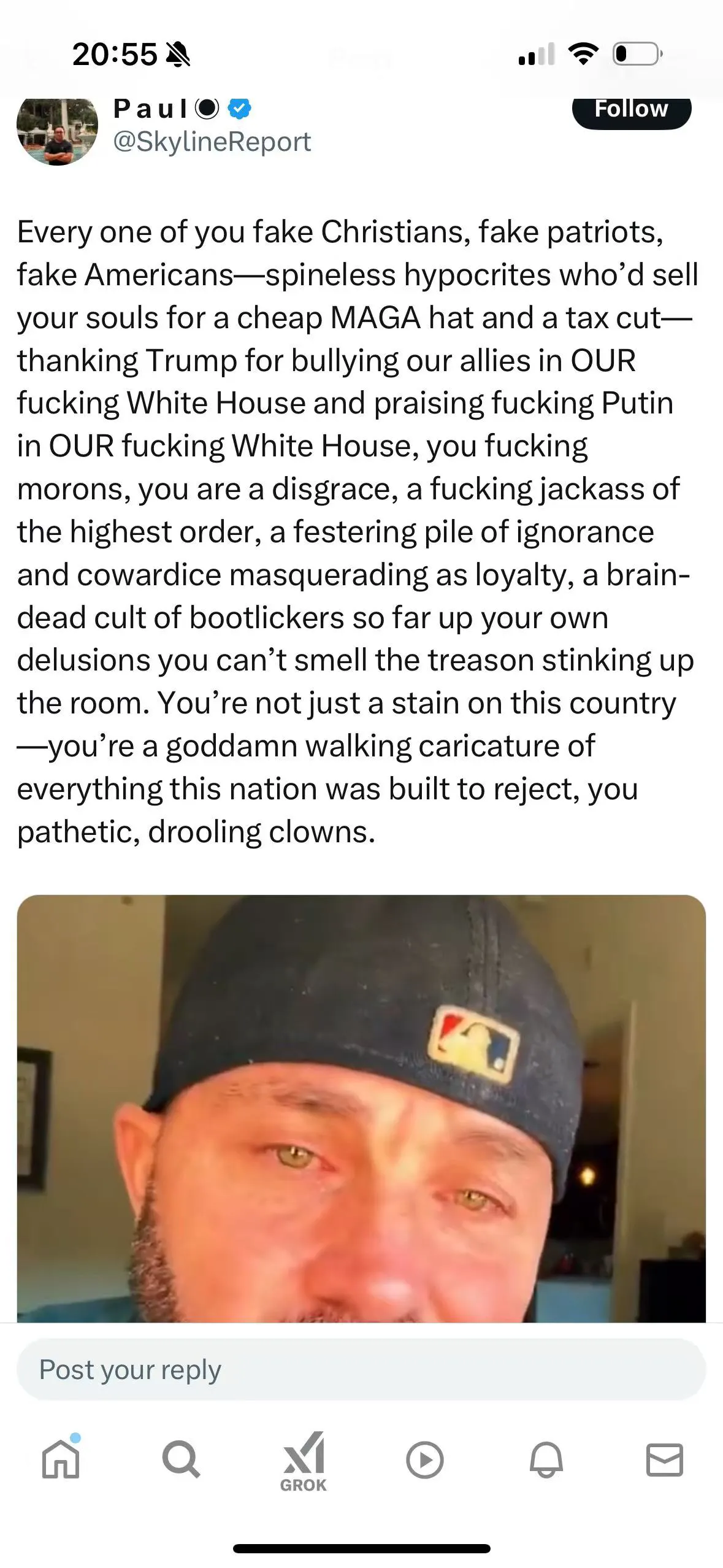
Task: Launch Grok from bottom bar
Action: click(x=304, y=1462)
